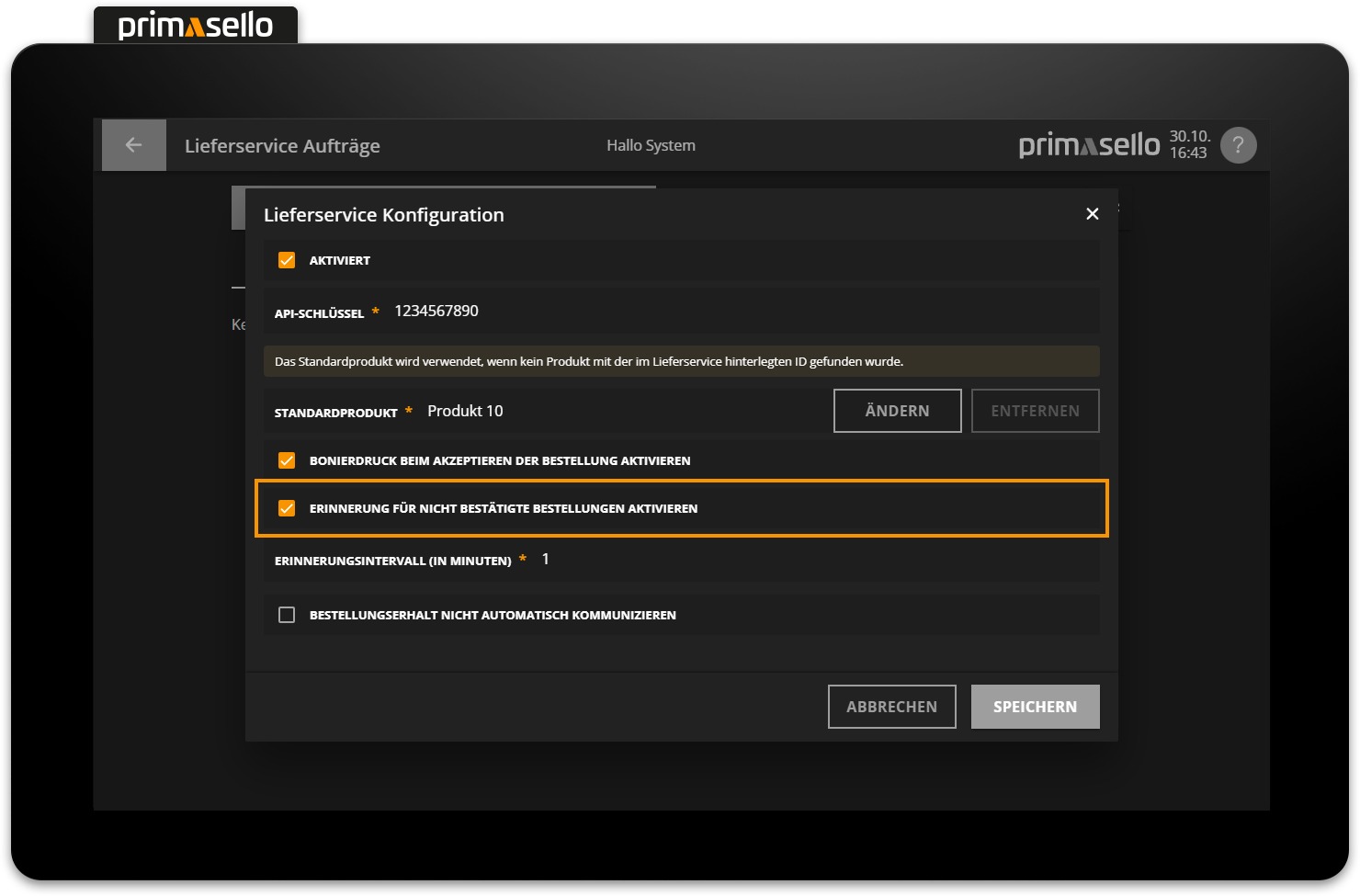The height and width of the screenshot is (896, 1360).
Task: Click the date and time display
Action: pyautogui.click(x=1189, y=144)
